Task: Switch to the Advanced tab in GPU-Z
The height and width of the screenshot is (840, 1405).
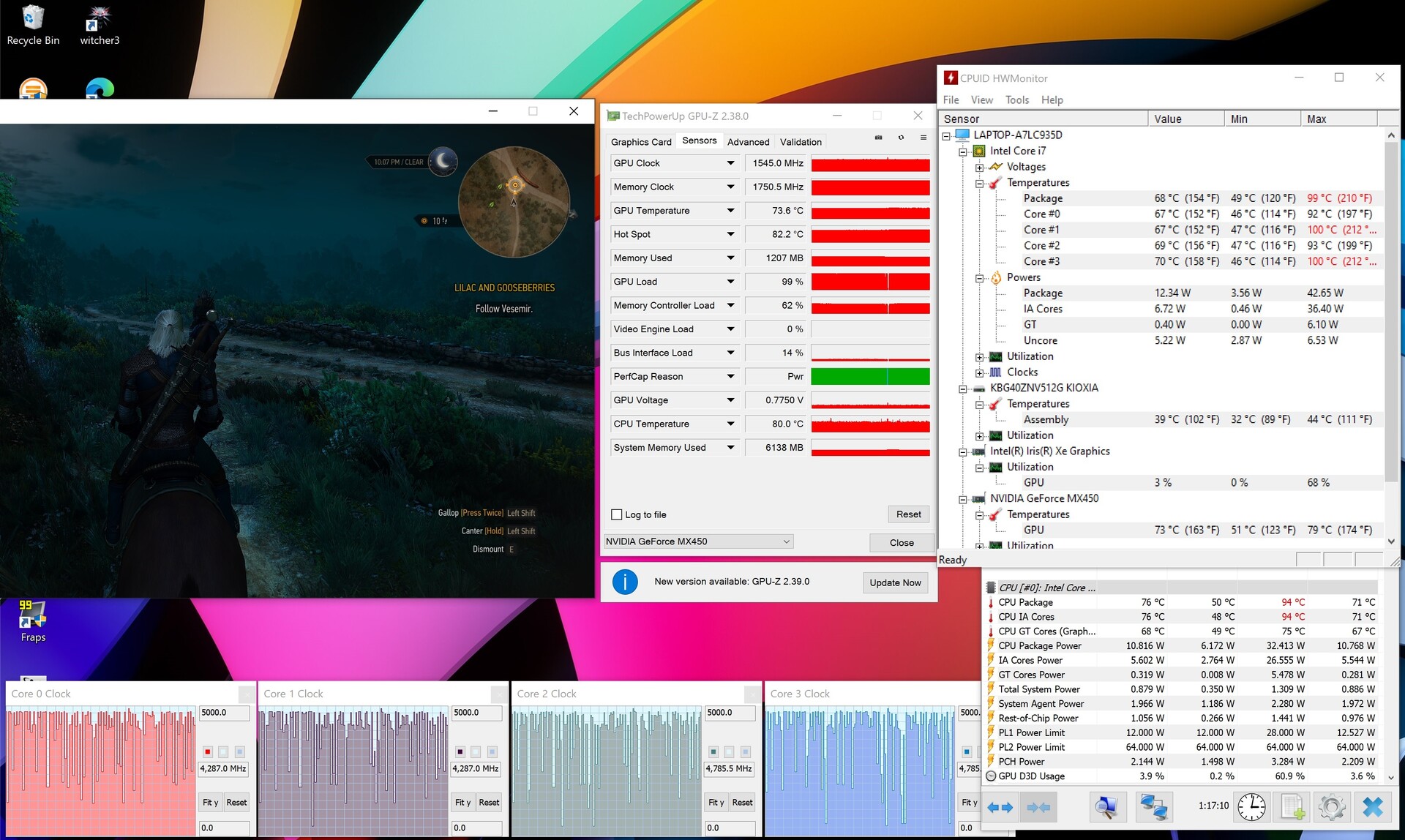Action: tap(748, 142)
